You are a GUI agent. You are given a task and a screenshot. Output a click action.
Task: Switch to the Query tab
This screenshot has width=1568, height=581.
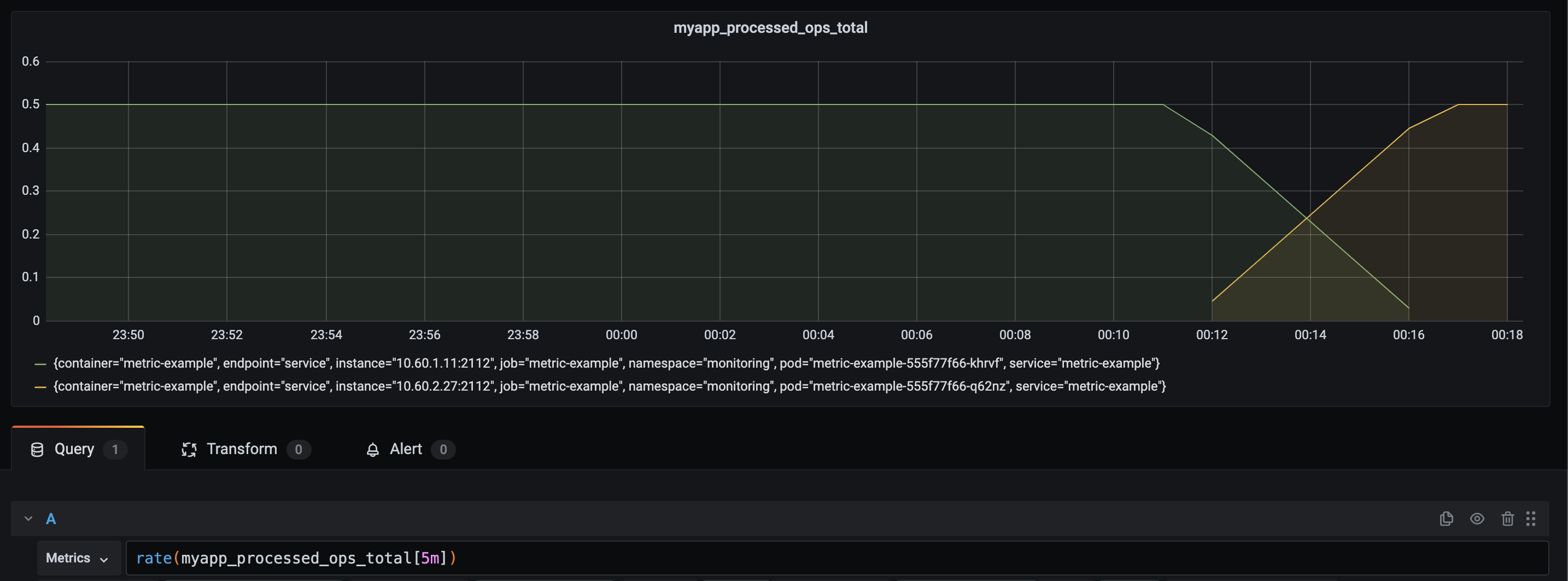tap(78, 449)
